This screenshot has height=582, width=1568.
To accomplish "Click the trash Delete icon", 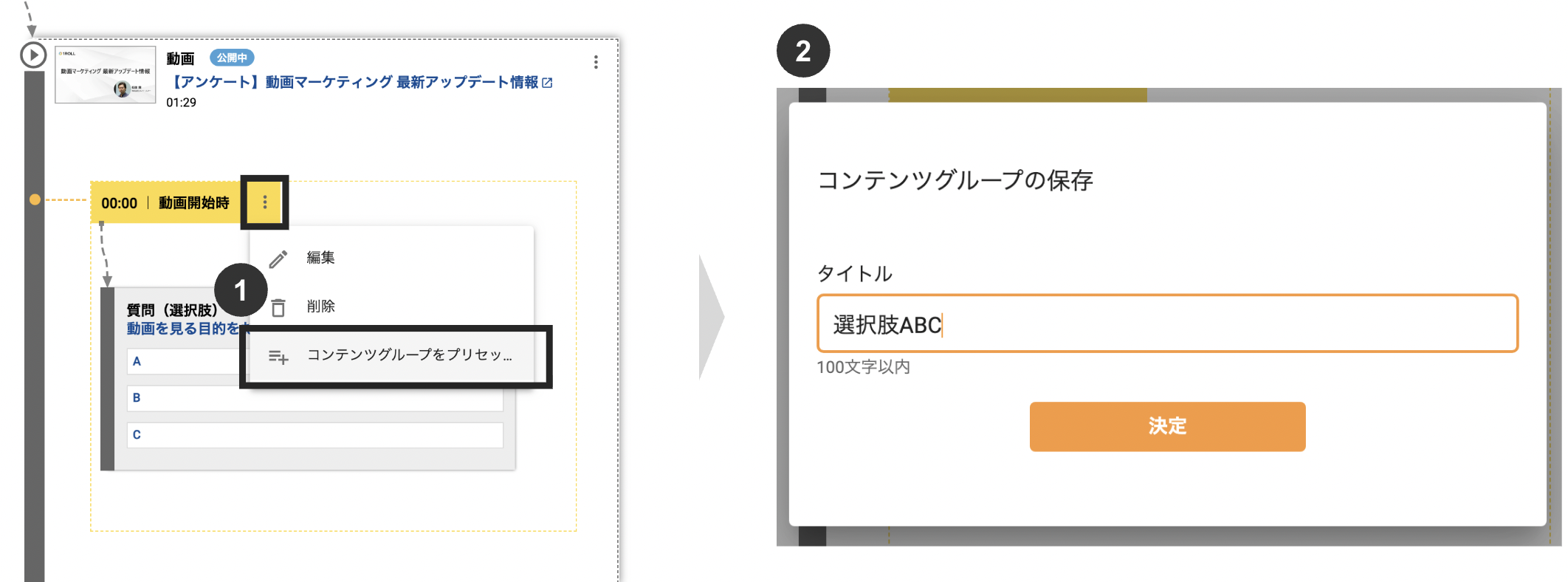I will tap(278, 307).
